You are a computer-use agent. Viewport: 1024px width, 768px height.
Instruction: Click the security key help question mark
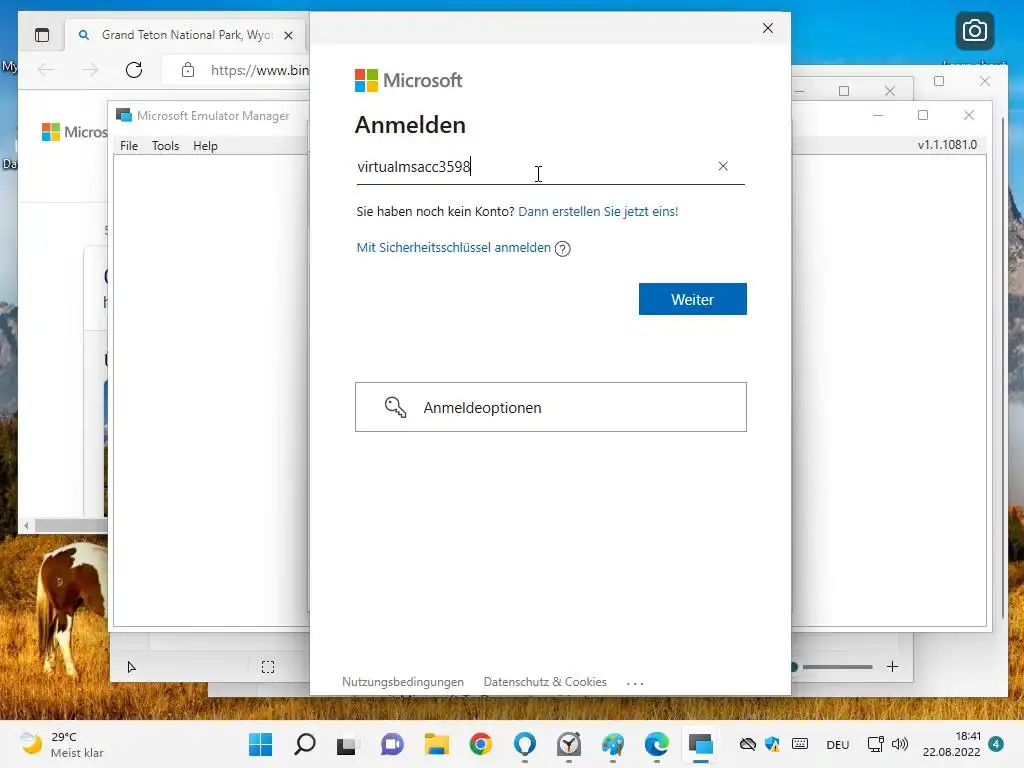click(562, 248)
